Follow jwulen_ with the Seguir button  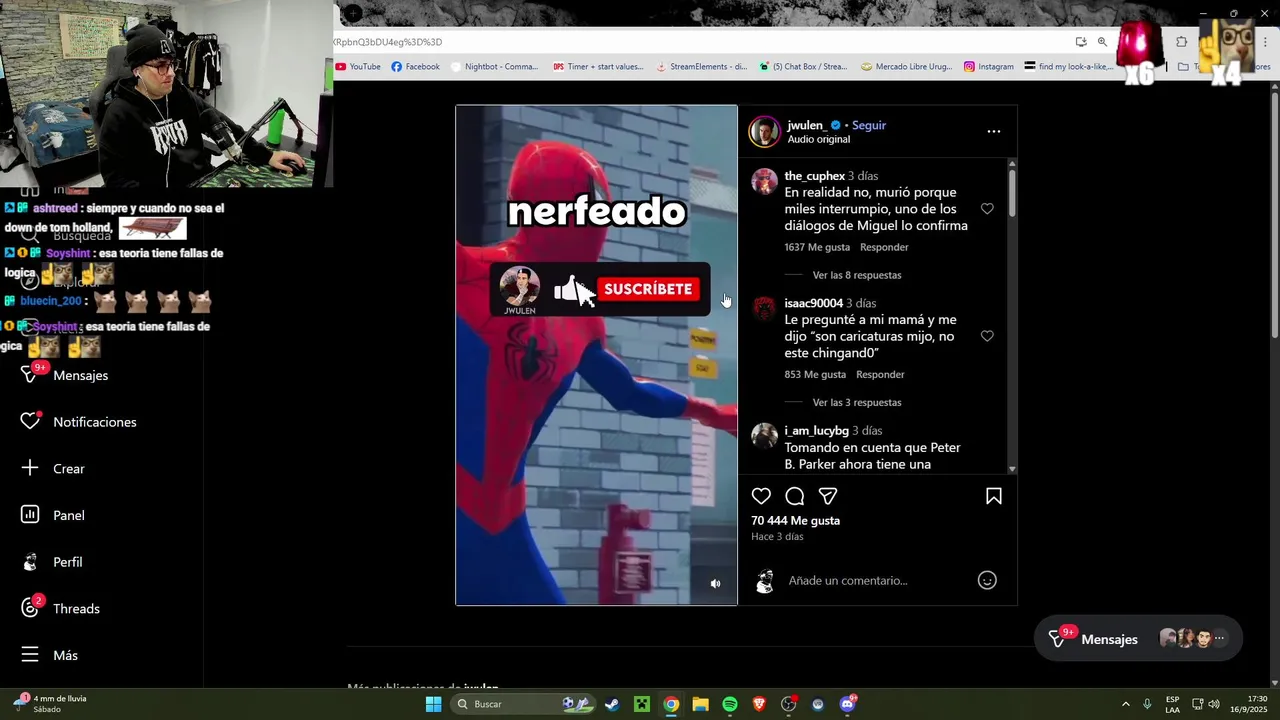coord(869,125)
